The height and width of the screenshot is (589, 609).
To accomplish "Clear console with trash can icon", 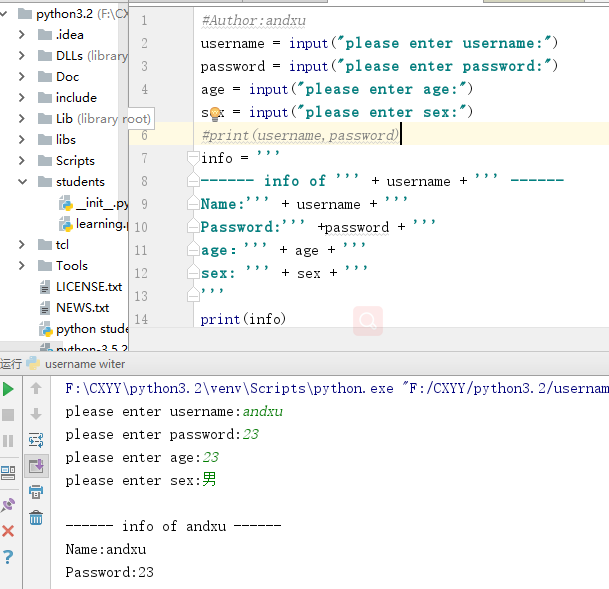I will point(36,518).
